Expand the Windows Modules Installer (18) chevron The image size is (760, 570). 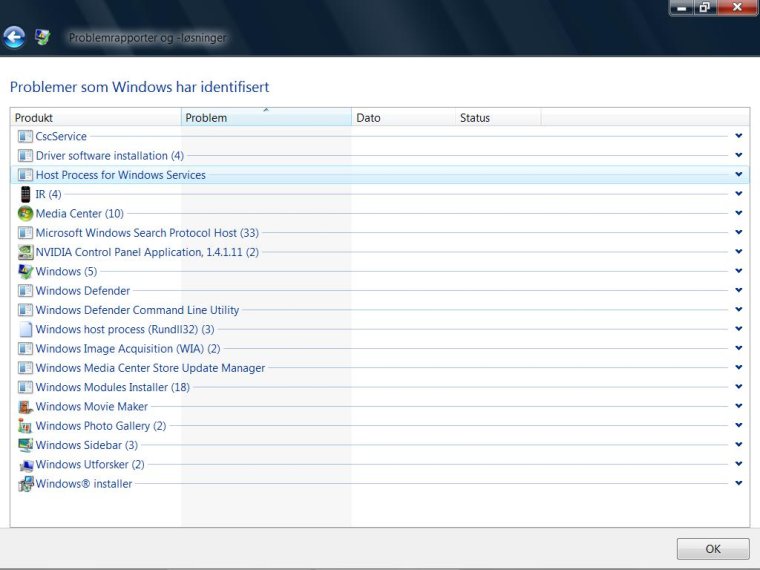[739, 386]
